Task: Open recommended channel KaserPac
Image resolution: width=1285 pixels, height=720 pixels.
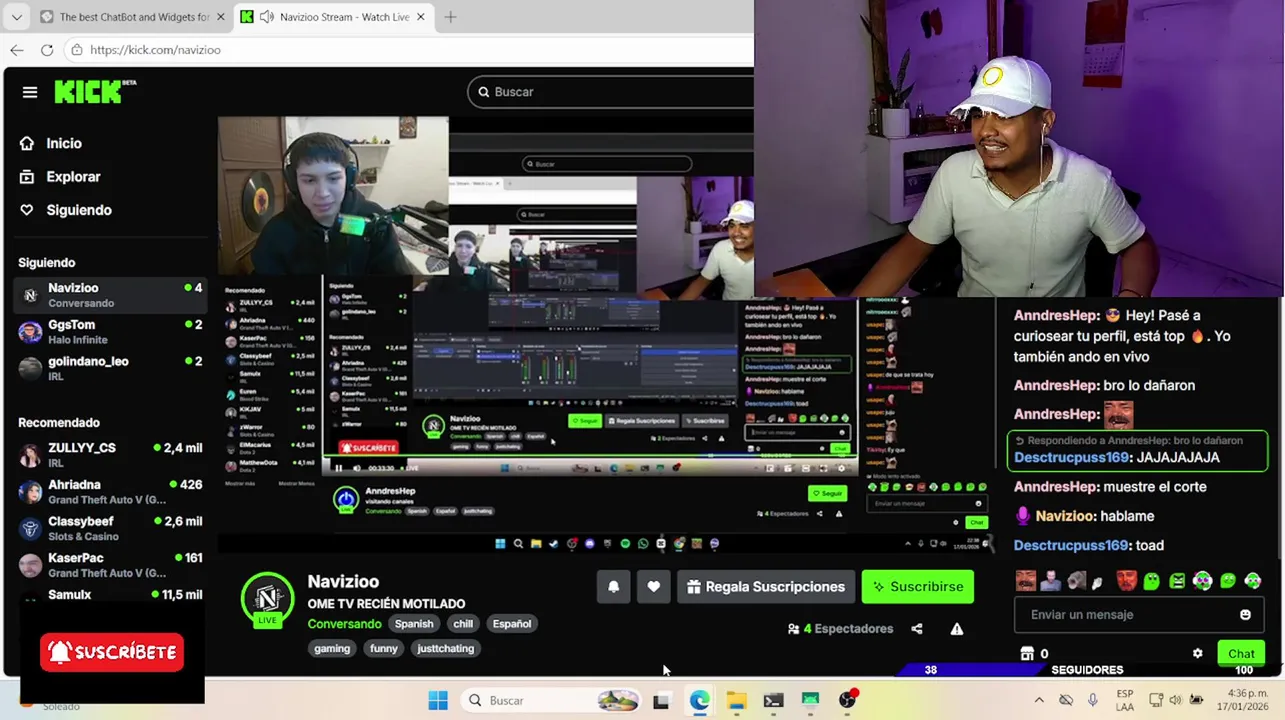Action: [x=110, y=565]
